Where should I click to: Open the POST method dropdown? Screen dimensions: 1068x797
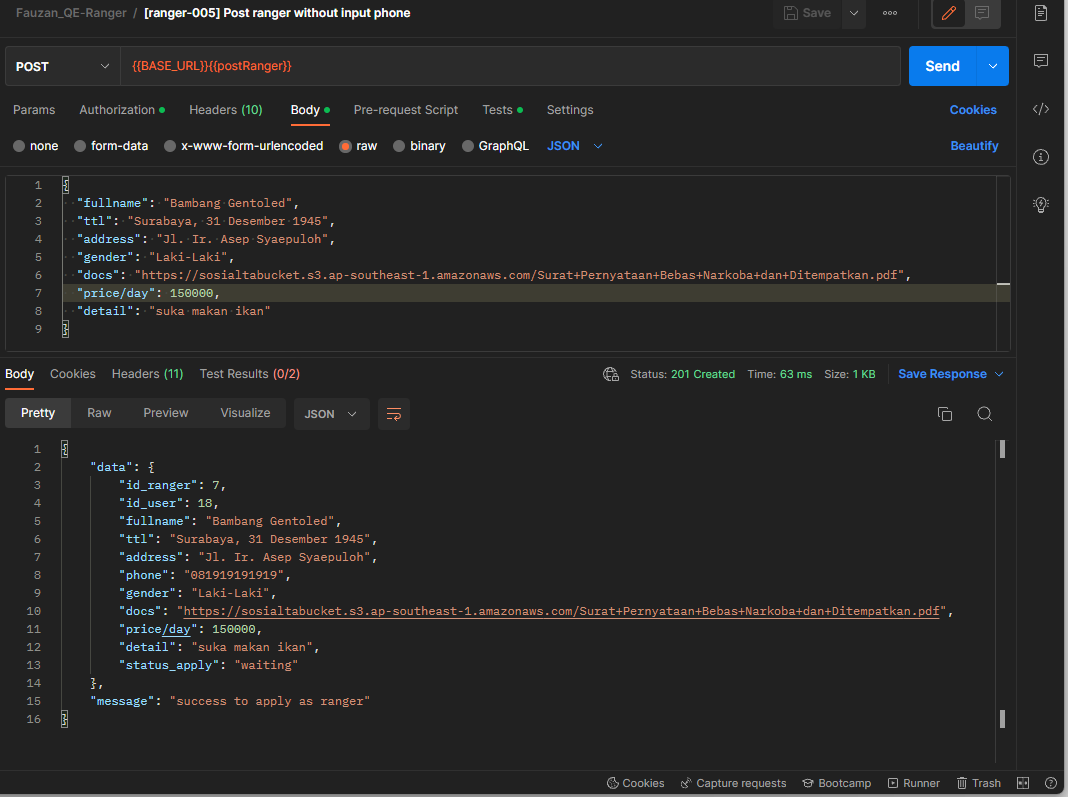pos(60,65)
